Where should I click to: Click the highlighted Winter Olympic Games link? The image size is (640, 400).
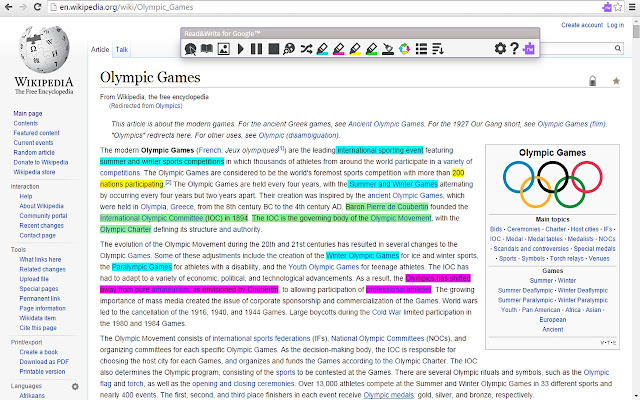[362, 256]
